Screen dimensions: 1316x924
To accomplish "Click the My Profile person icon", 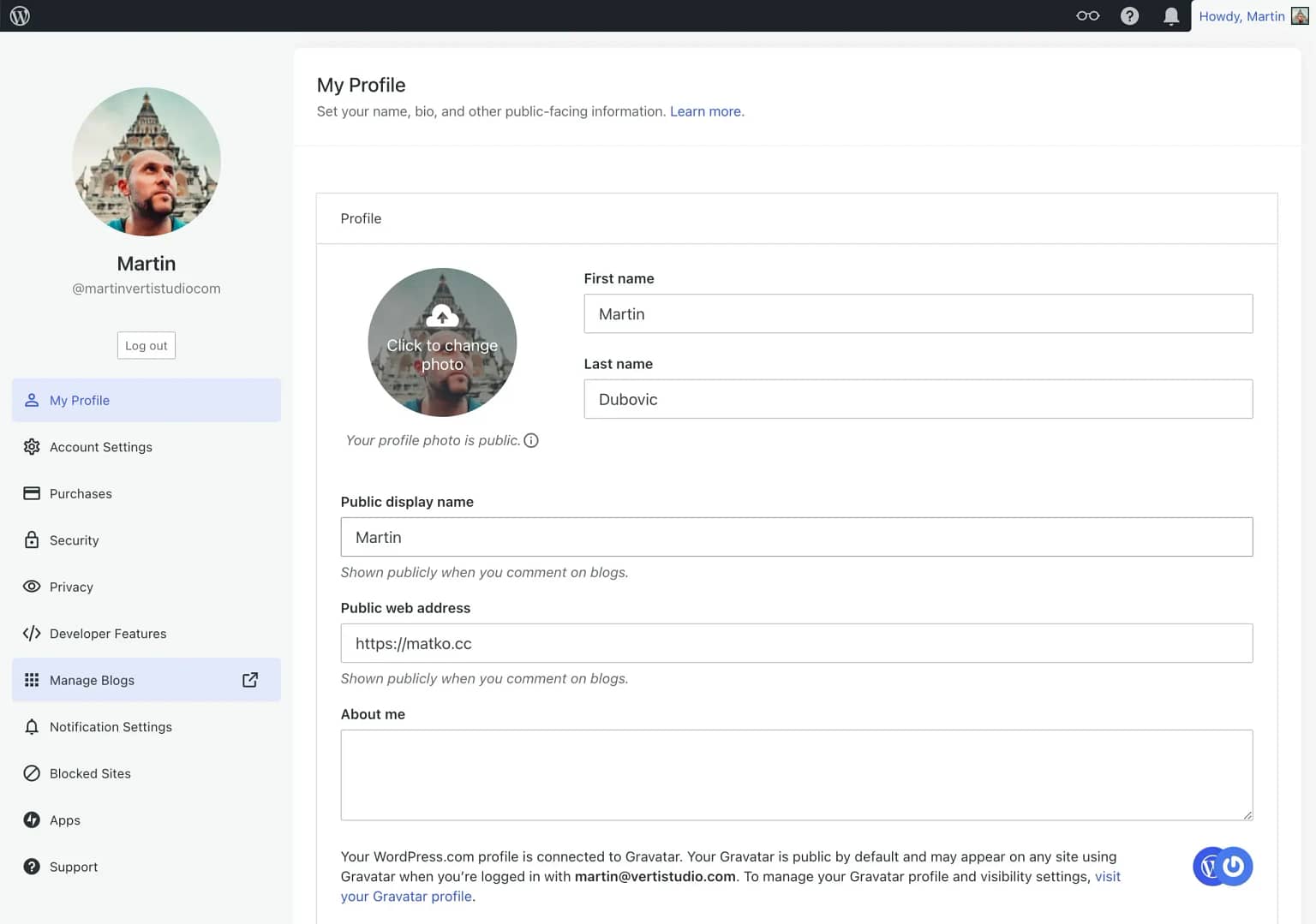I will point(32,400).
